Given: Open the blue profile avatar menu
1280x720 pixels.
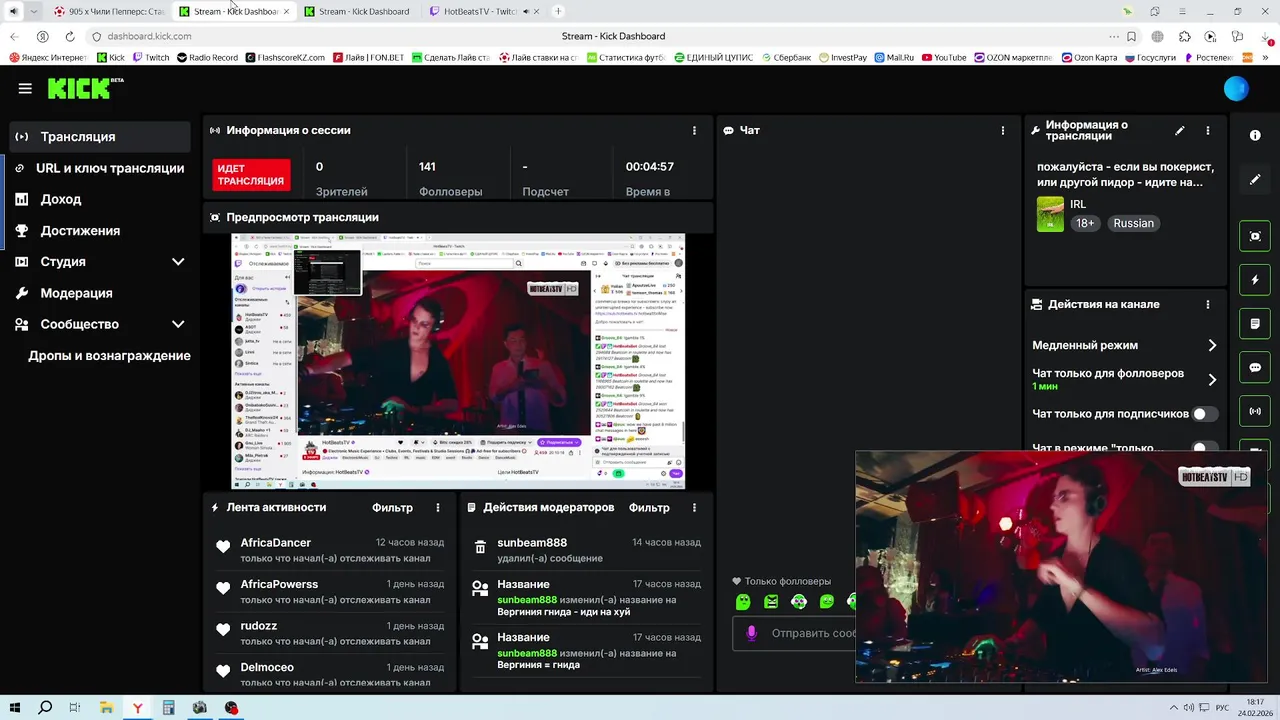Looking at the screenshot, I should pos(1236,88).
